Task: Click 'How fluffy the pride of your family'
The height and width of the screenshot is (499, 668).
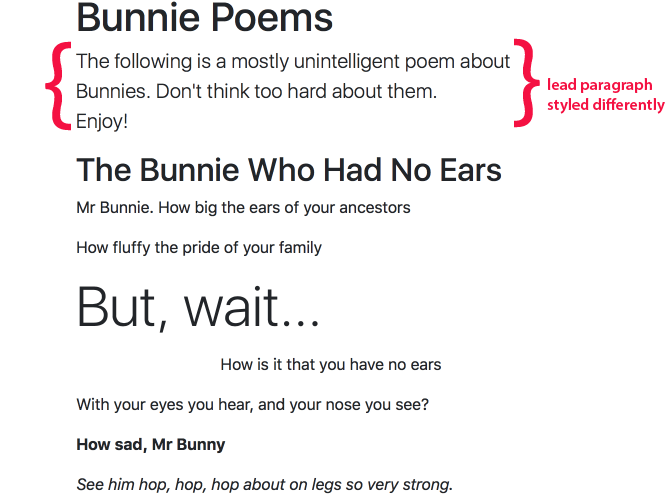Action: tap(199, 248)
